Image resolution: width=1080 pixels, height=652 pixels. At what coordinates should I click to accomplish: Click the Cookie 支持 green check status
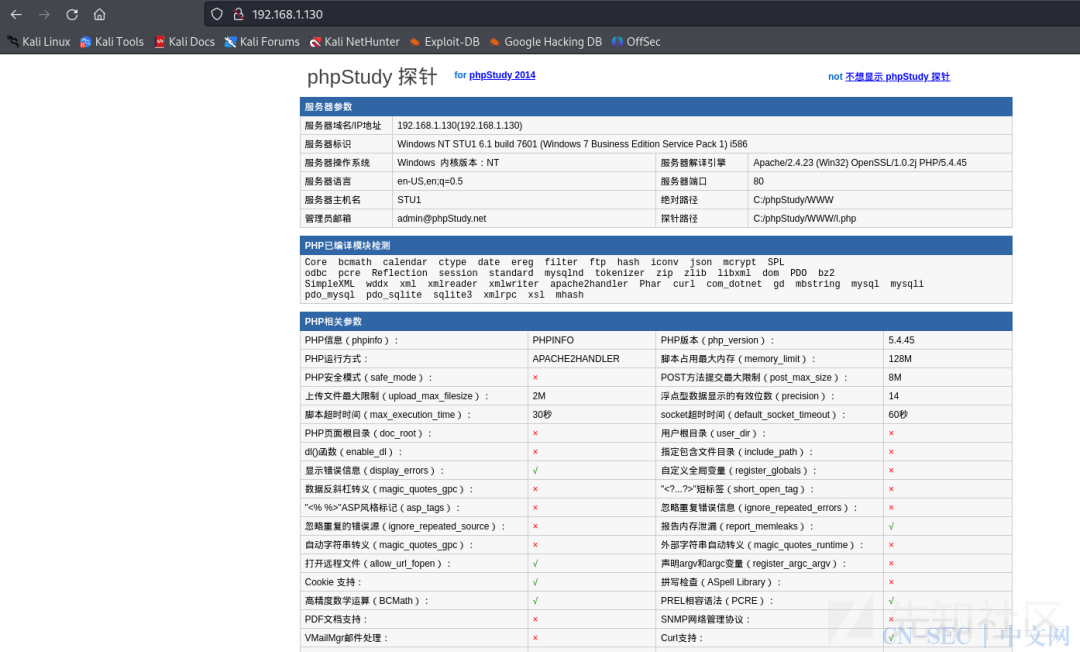point(535,582)
